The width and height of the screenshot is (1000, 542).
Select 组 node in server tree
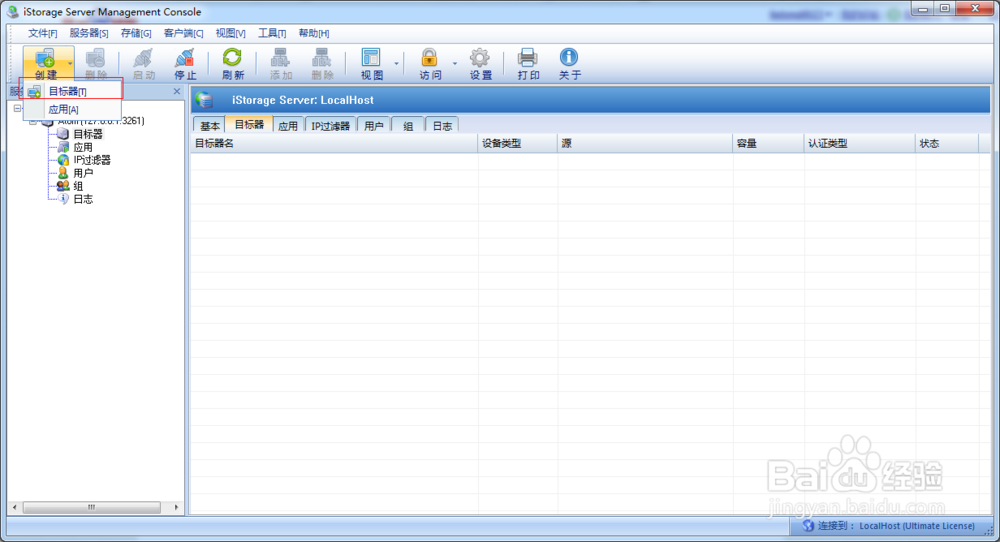pyautogui.click(x=77, y=186)
